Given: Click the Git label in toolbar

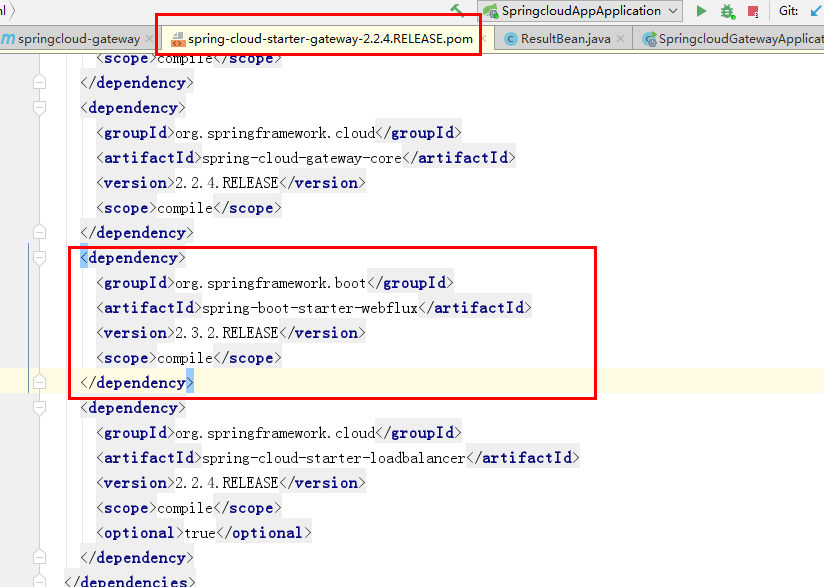Looking at the screenshot, I should click(x=788, y=11).
